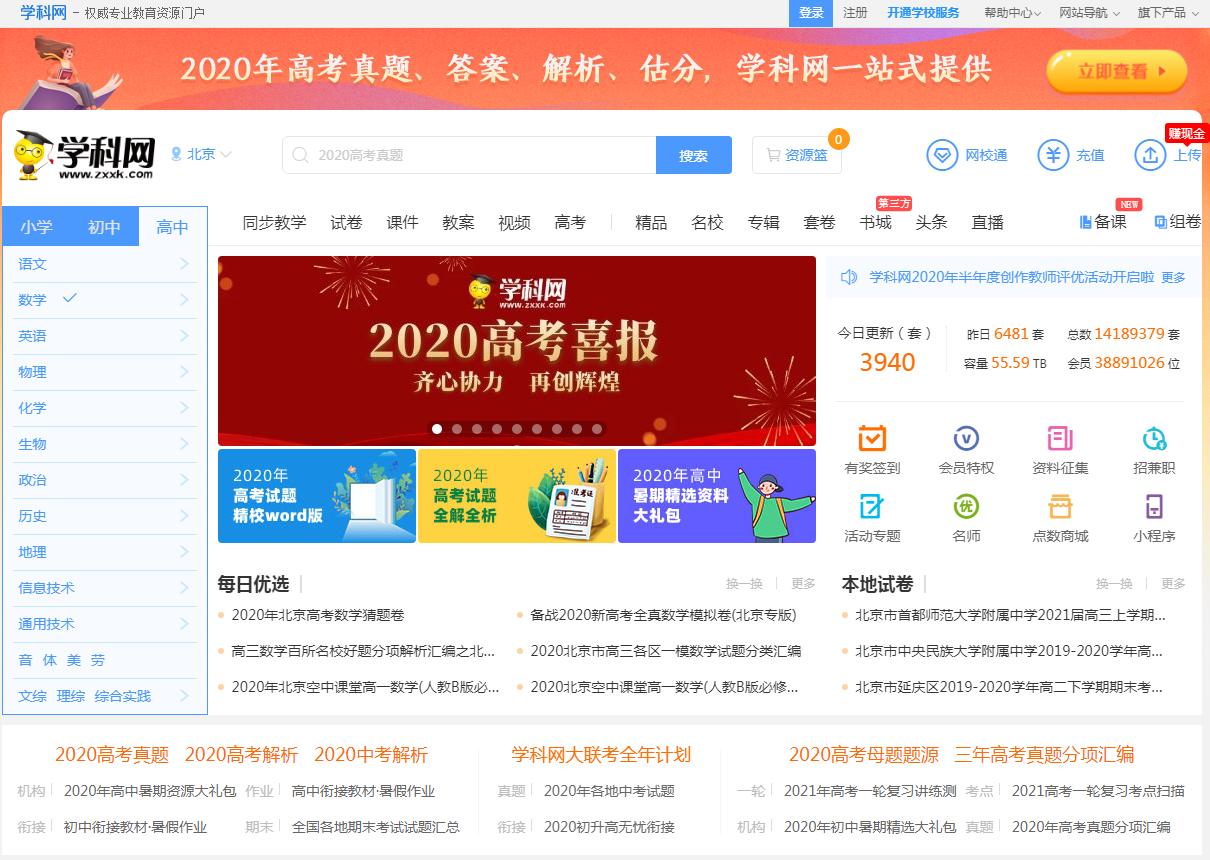The image size is (1210, 860).
Task: Select the third carousel indicator dot
Action: [x=477, y=428]
